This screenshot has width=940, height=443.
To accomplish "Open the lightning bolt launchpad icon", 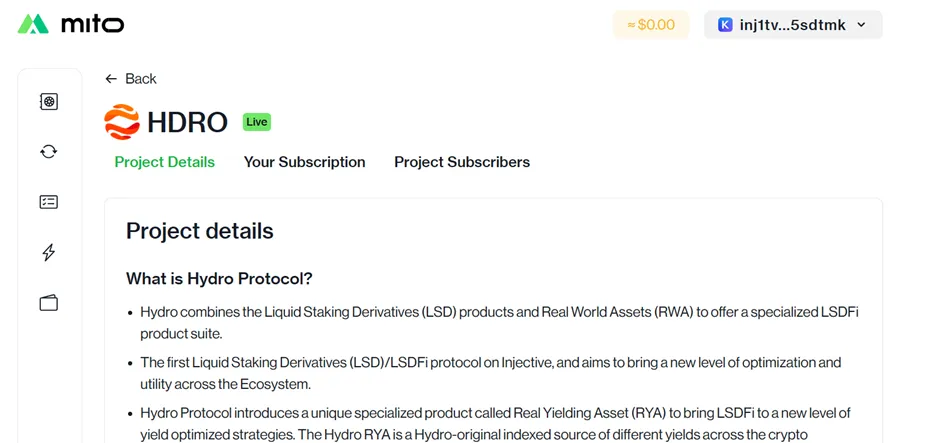I will click(49, 252).
